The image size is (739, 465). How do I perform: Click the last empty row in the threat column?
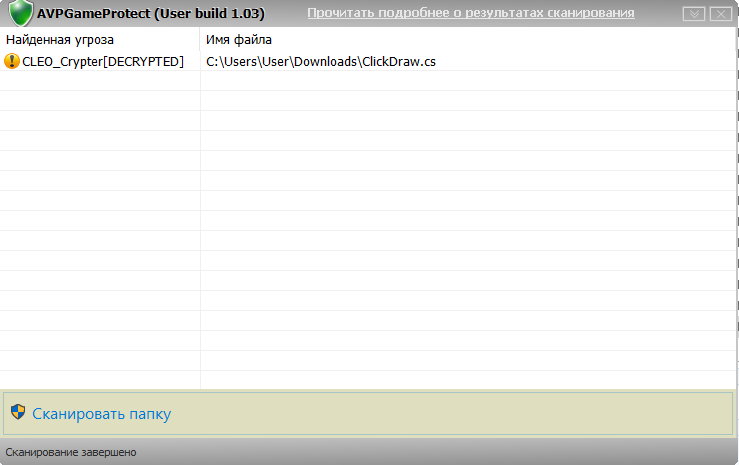click(100, 380)
